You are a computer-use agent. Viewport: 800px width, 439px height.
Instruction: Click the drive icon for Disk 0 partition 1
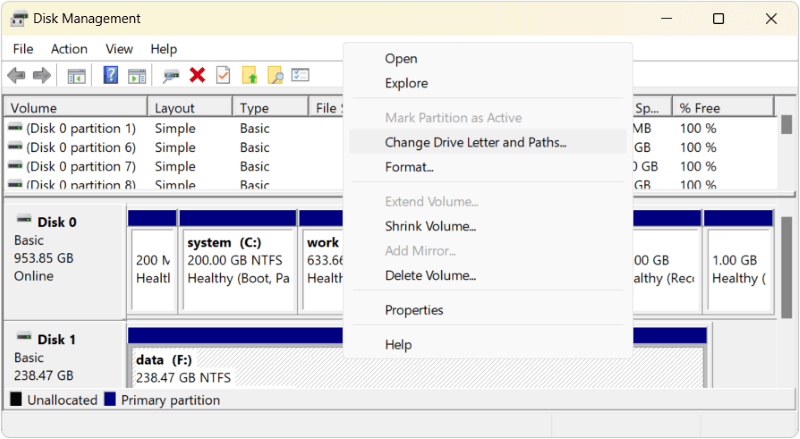coord(15,128)
